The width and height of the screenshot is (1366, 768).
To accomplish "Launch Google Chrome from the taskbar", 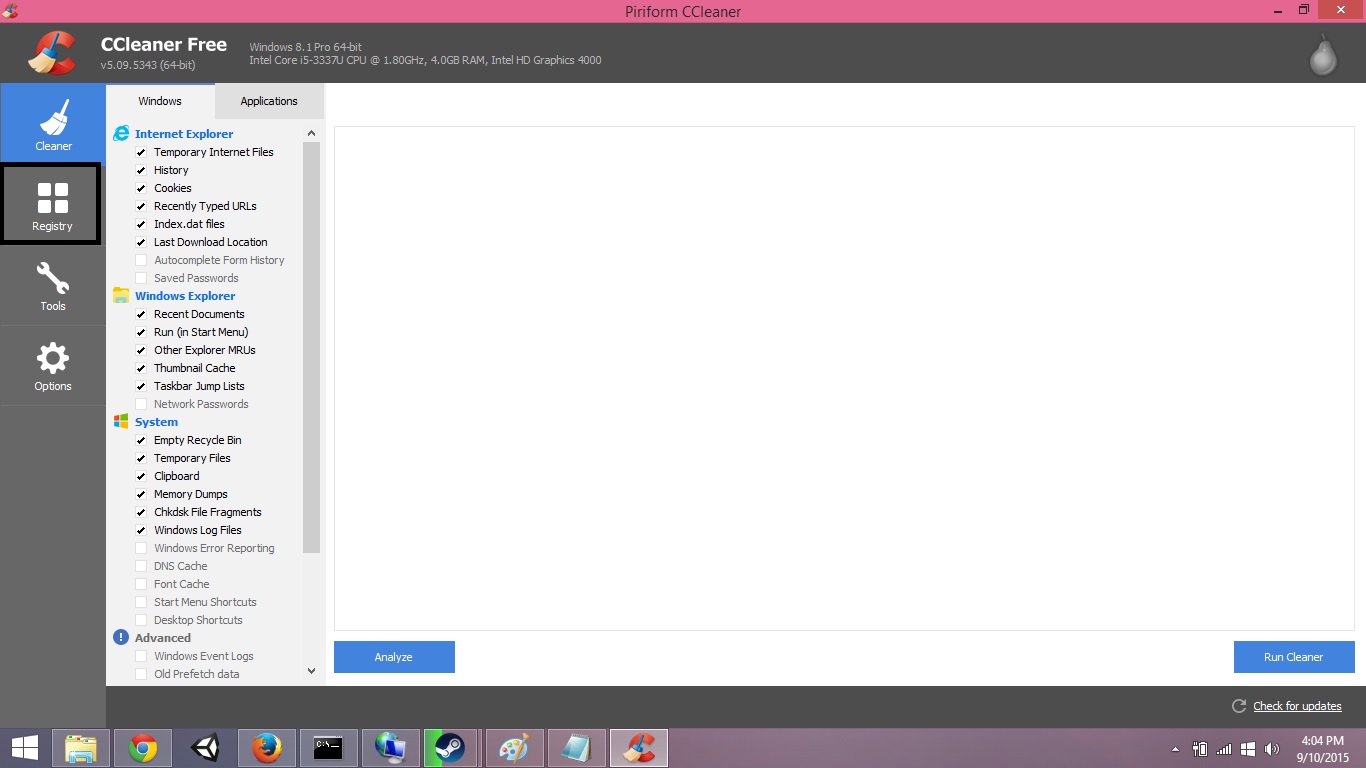I will tap(143, 748).
